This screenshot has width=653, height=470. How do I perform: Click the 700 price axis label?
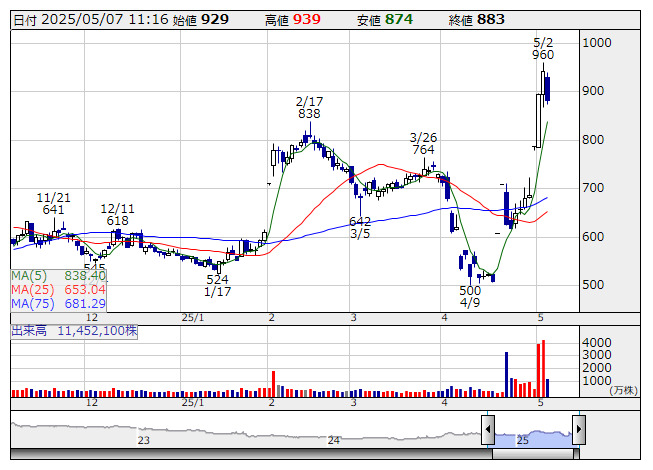coord(593,188)
